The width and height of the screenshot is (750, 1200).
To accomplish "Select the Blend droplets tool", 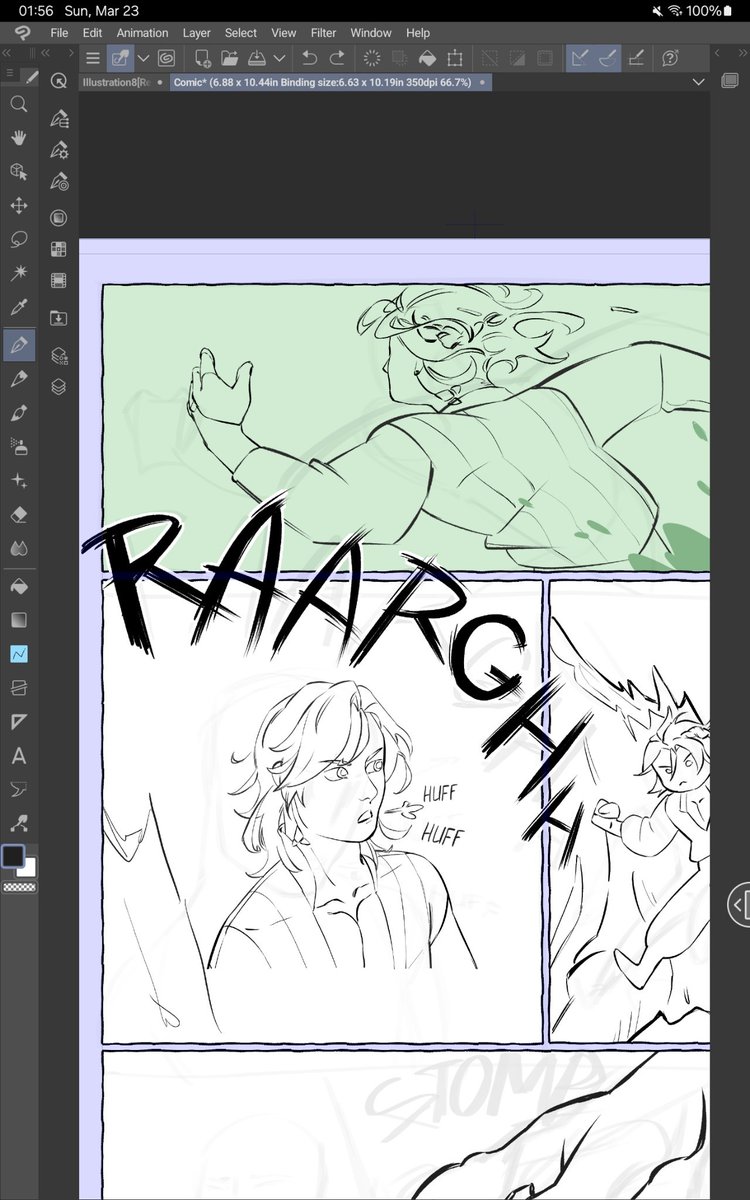I will coord(18,548).
